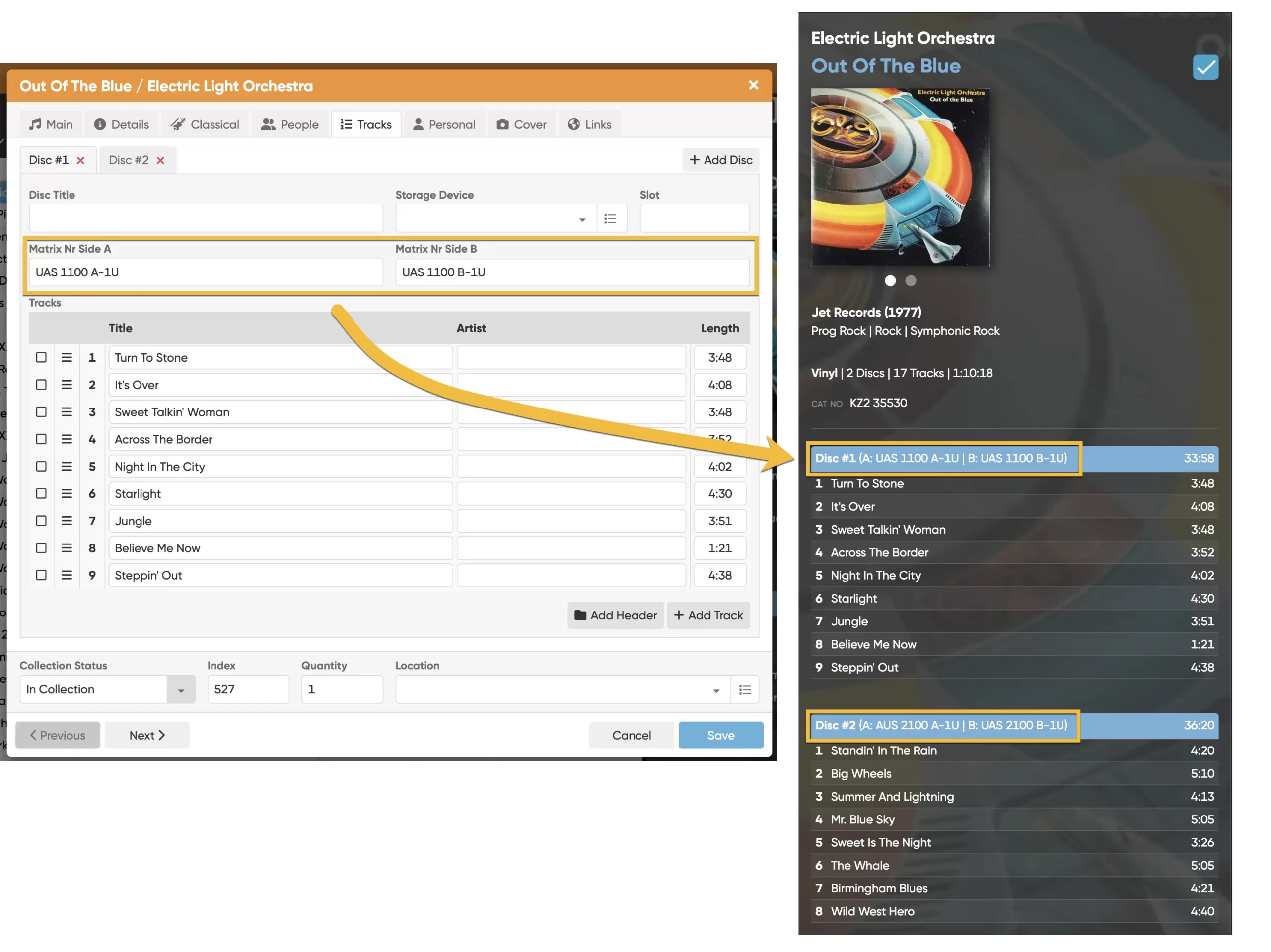Click the reorder handle for It's Over

tap(67, 384)
